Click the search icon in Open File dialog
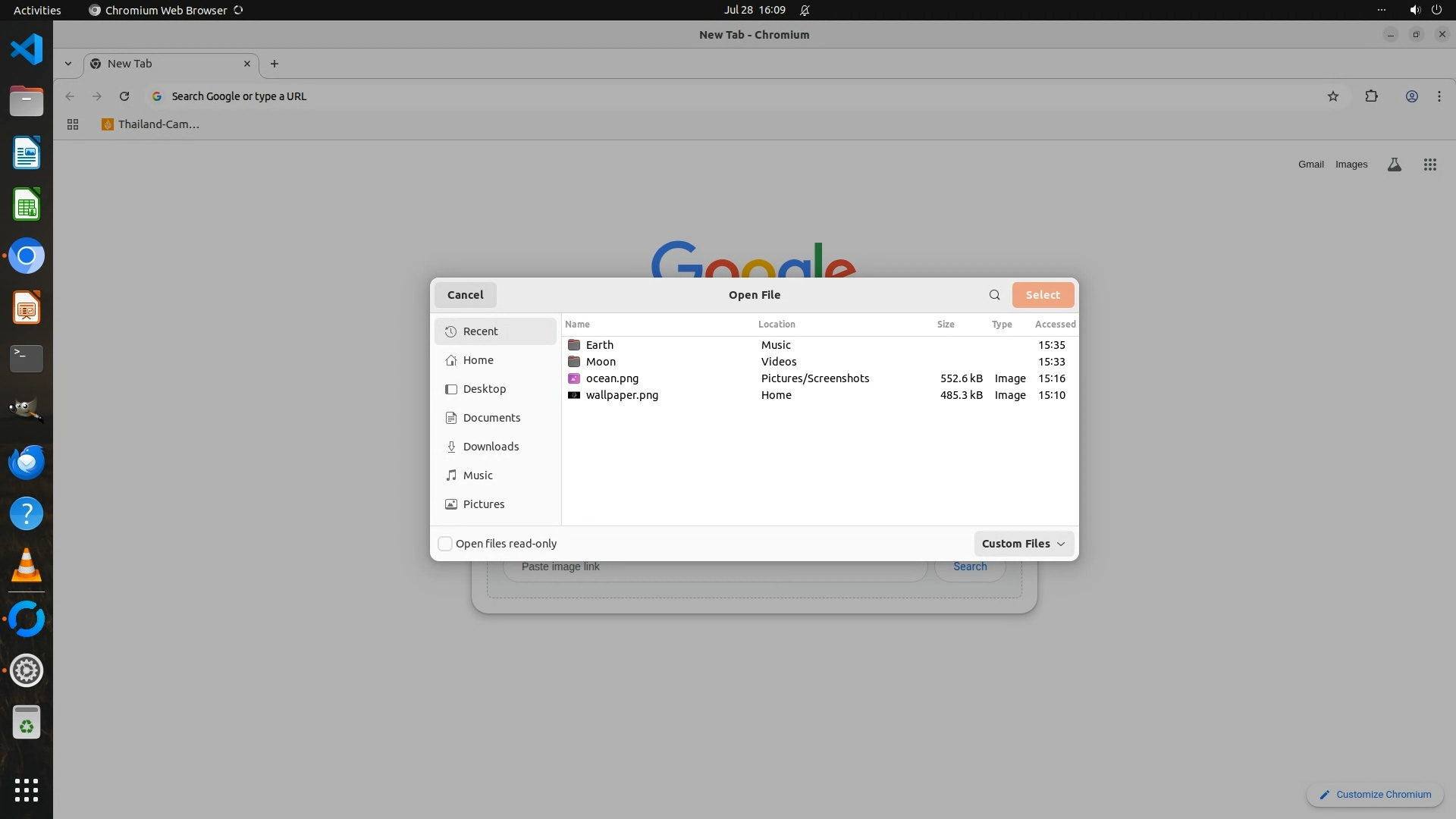The width and height of the screenshot is (1456, 819). pyautogui.click(x=994, y=295)
